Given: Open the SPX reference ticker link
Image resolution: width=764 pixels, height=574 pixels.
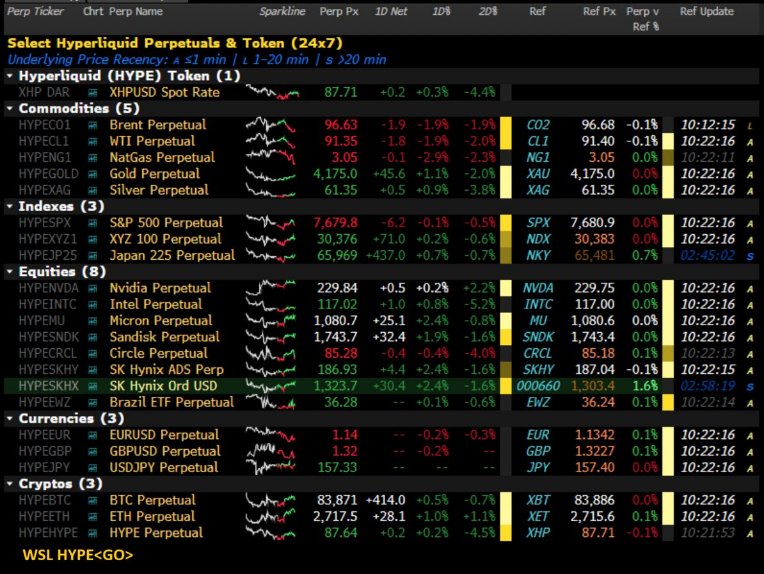Looking at the screenshot, I should [538, 223].
